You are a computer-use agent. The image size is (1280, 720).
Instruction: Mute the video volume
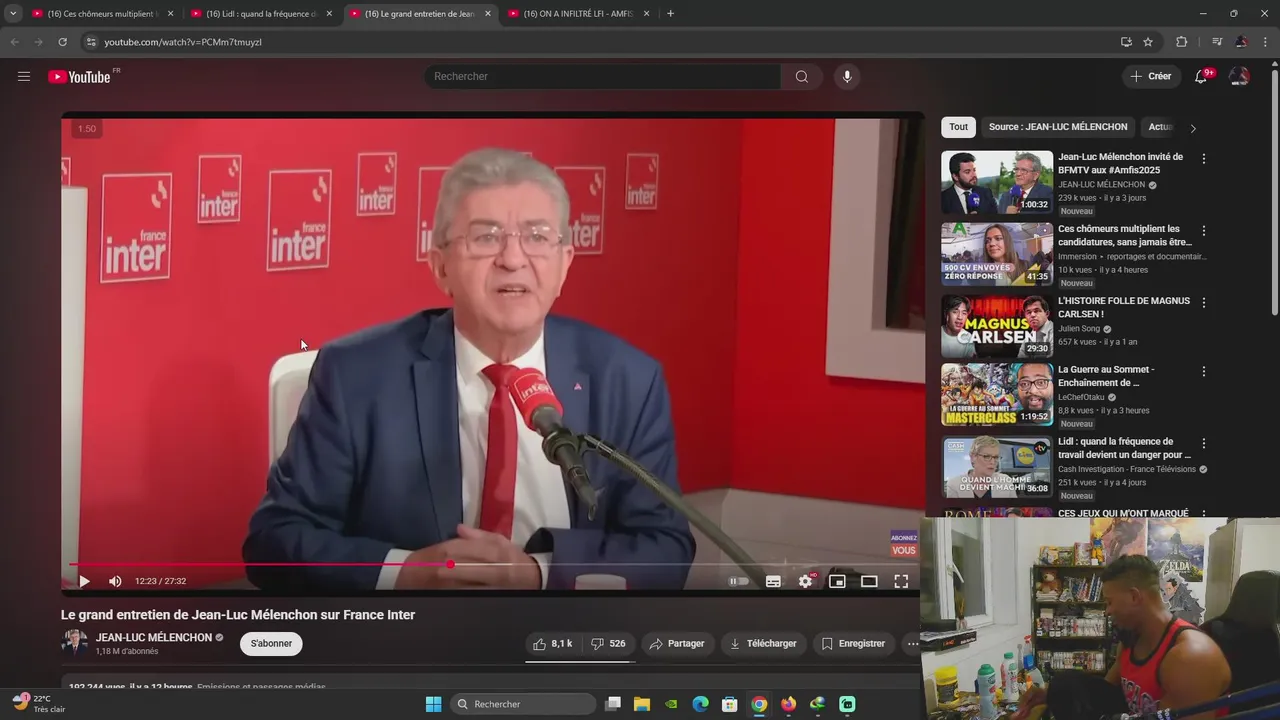[115, 581]
